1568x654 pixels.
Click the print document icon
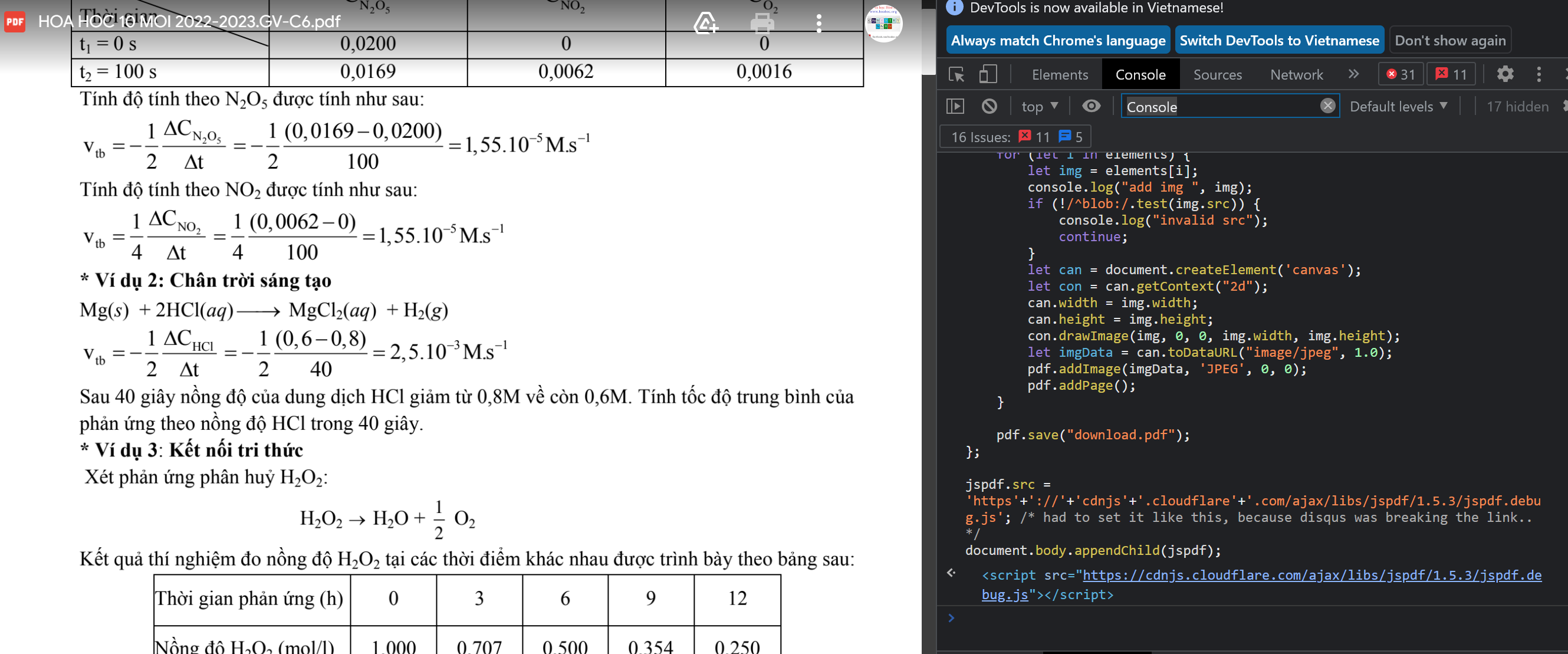tap(762, 23)
